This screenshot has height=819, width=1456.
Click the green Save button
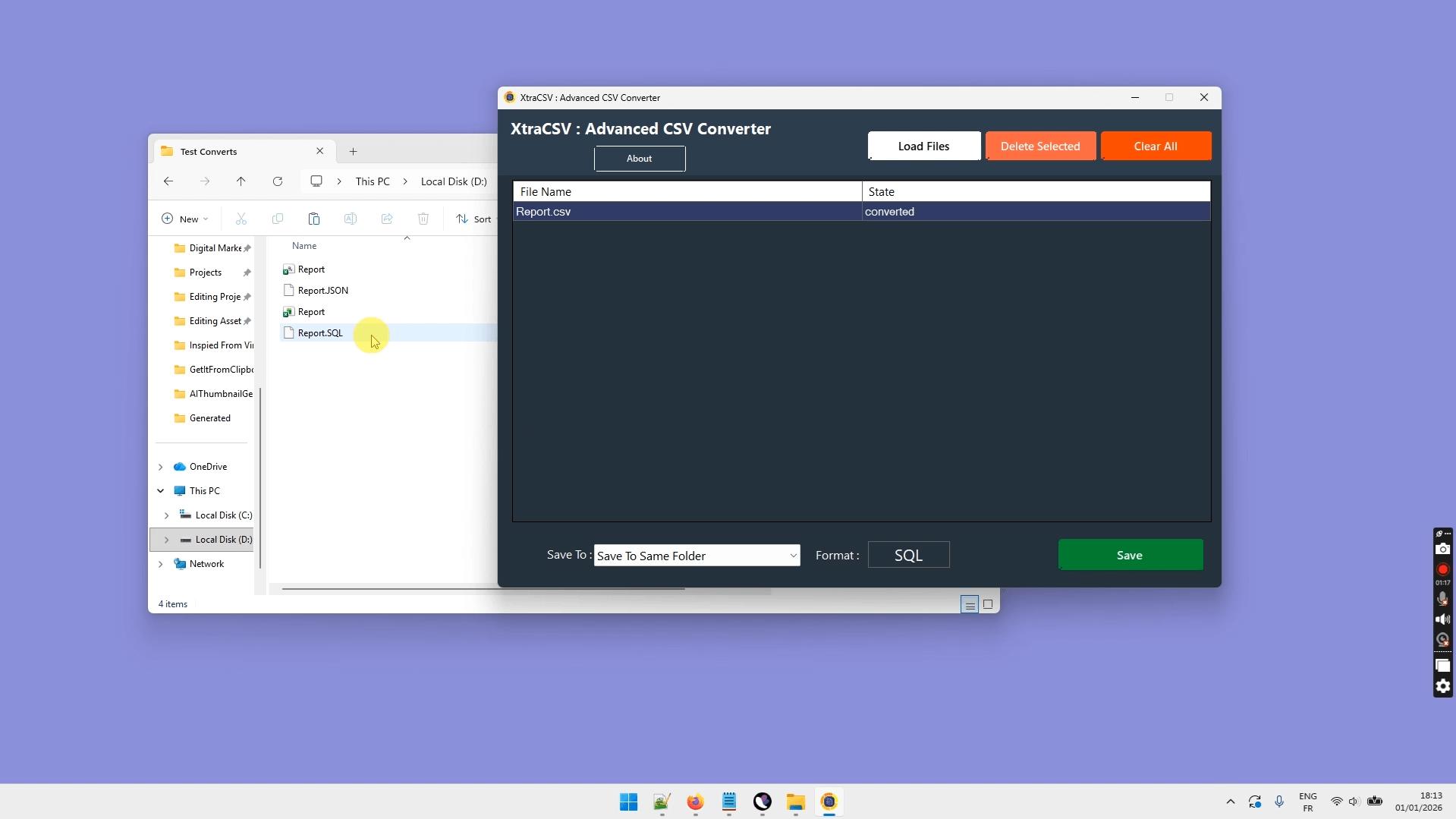point(1130,554)
